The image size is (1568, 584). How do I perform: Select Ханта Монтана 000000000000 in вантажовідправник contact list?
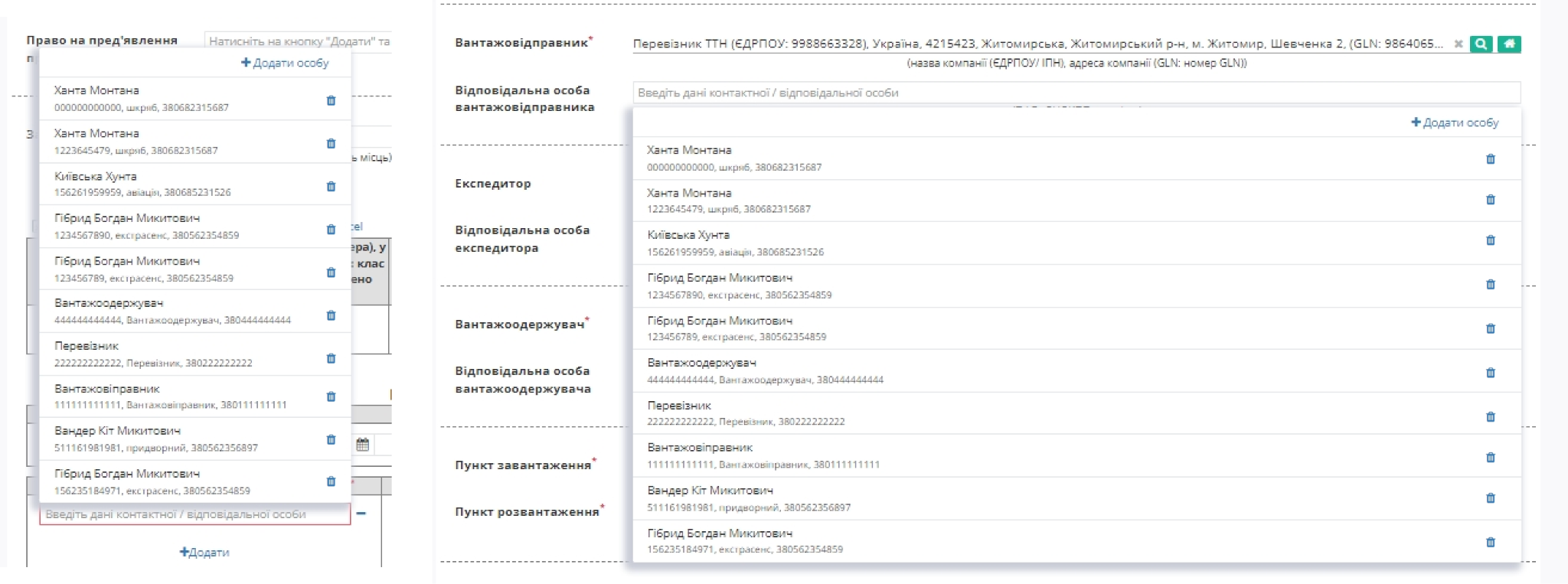[1077, 158]
